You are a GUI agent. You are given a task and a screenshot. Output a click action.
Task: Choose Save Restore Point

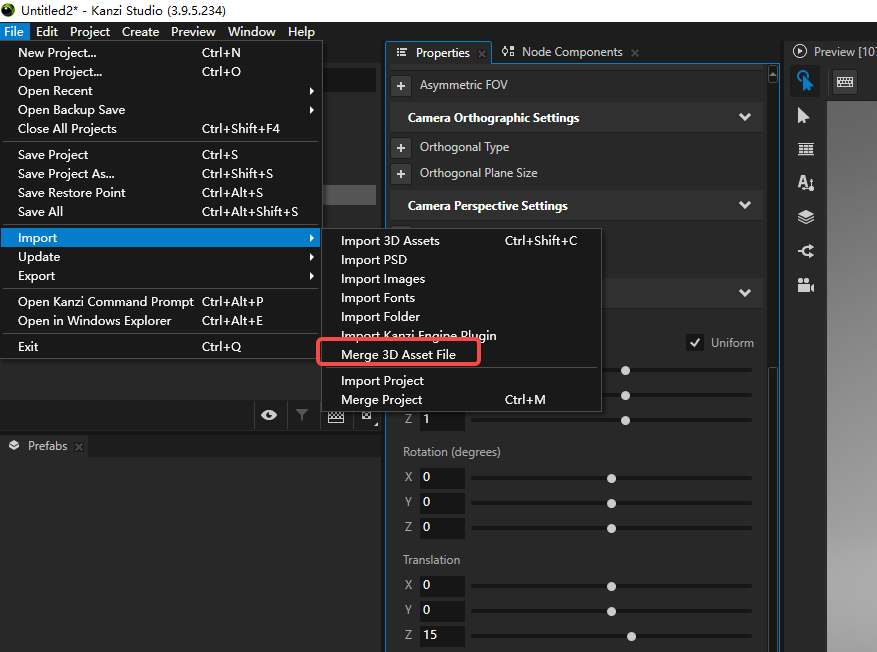[161, 192]
